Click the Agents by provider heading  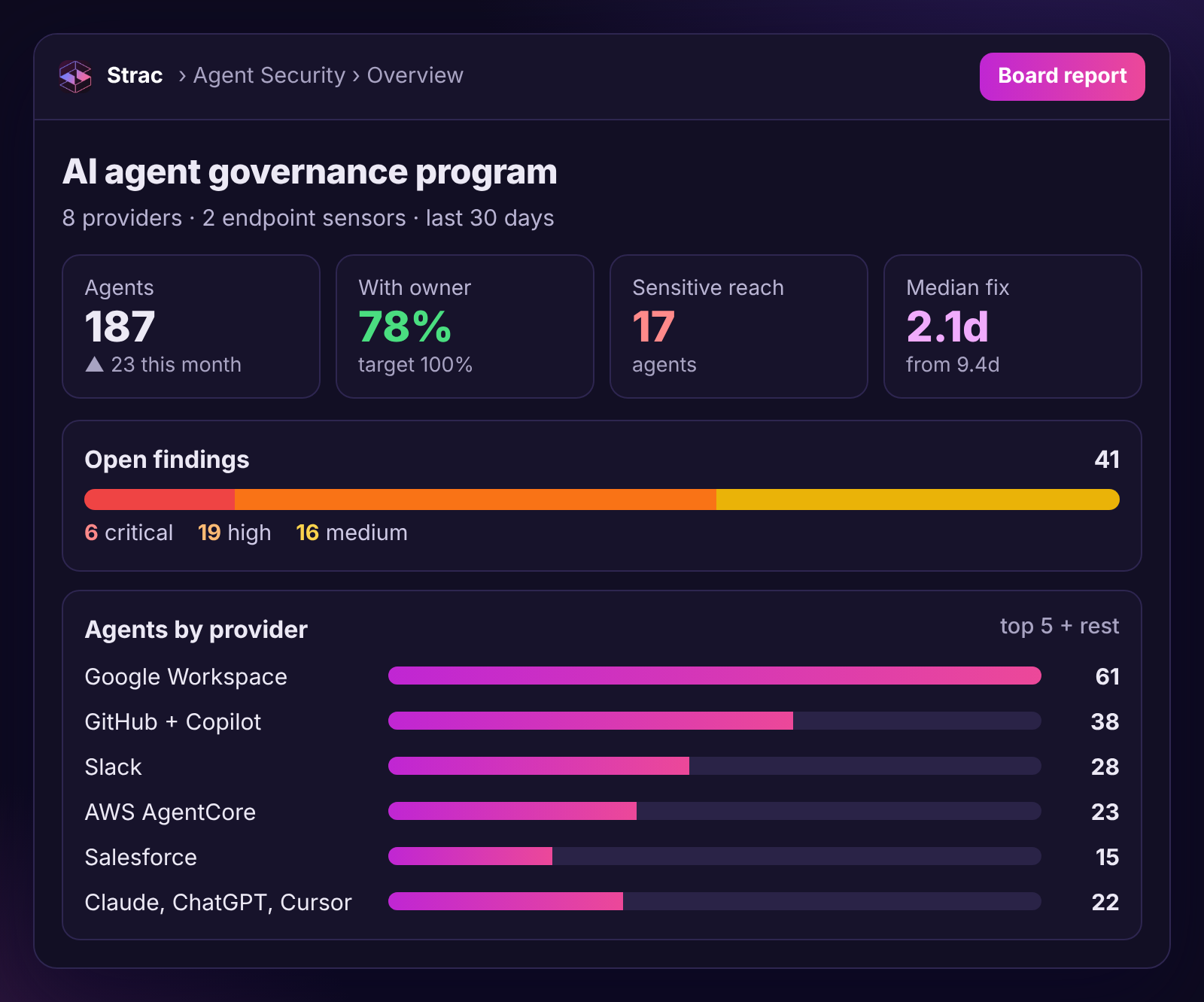tap(196, 630)
